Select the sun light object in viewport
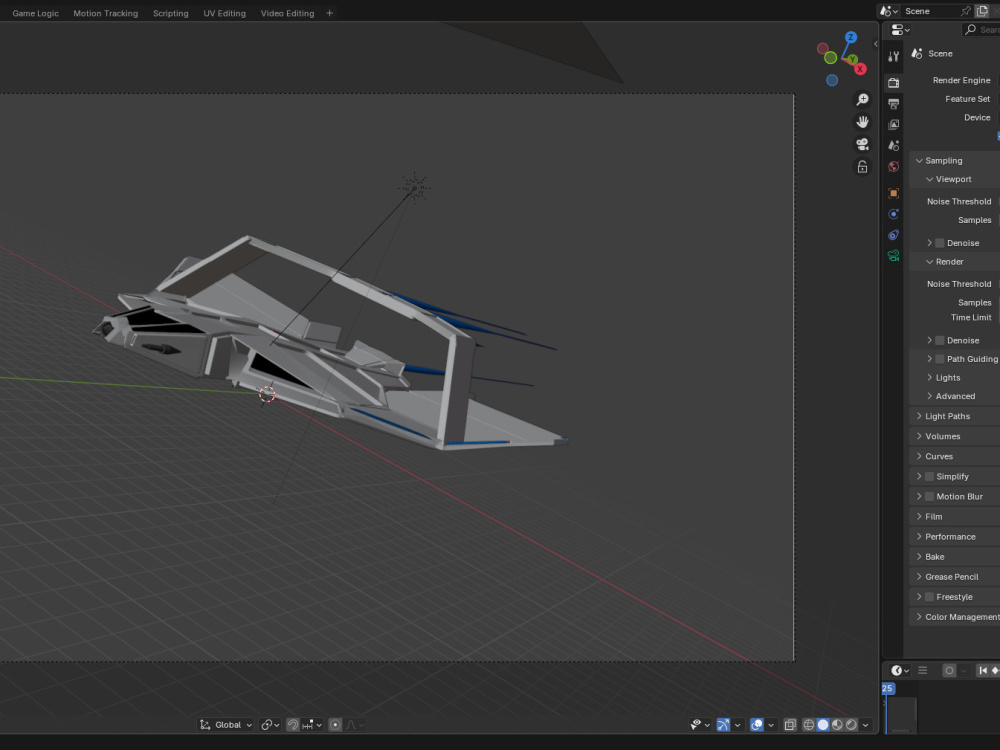1000x750 pixels. tap(415, 188)
